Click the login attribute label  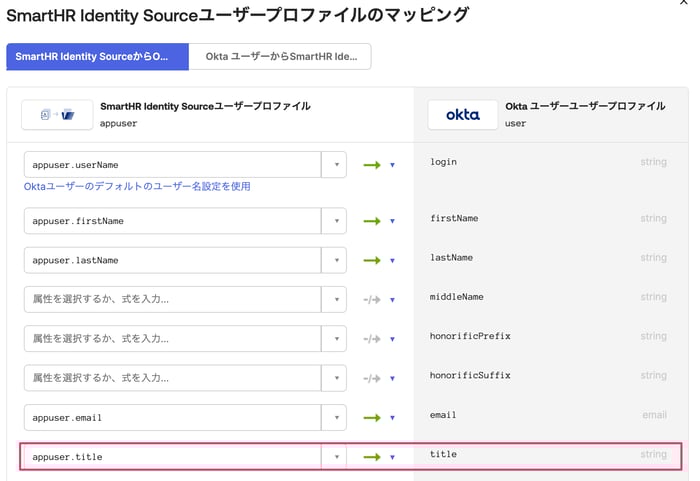443,162
